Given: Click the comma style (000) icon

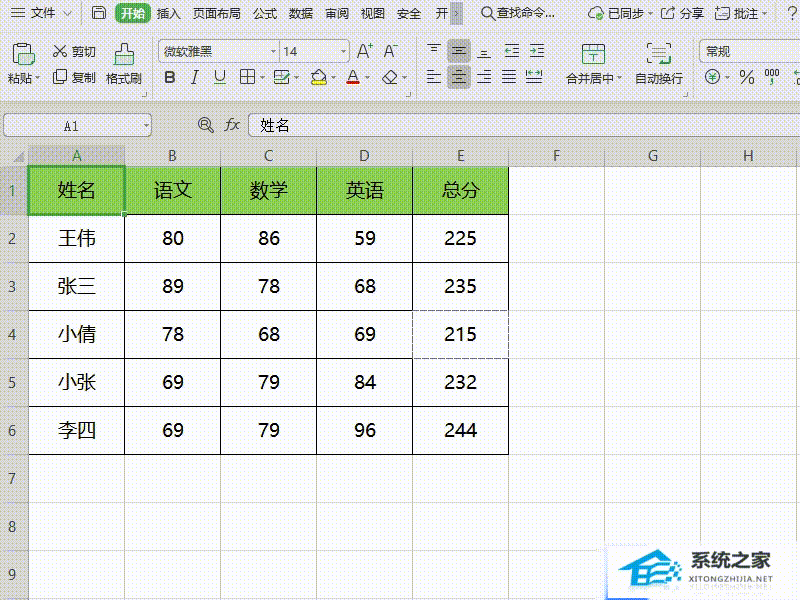Looking at the screenshot, I should [x=771, y=76].
